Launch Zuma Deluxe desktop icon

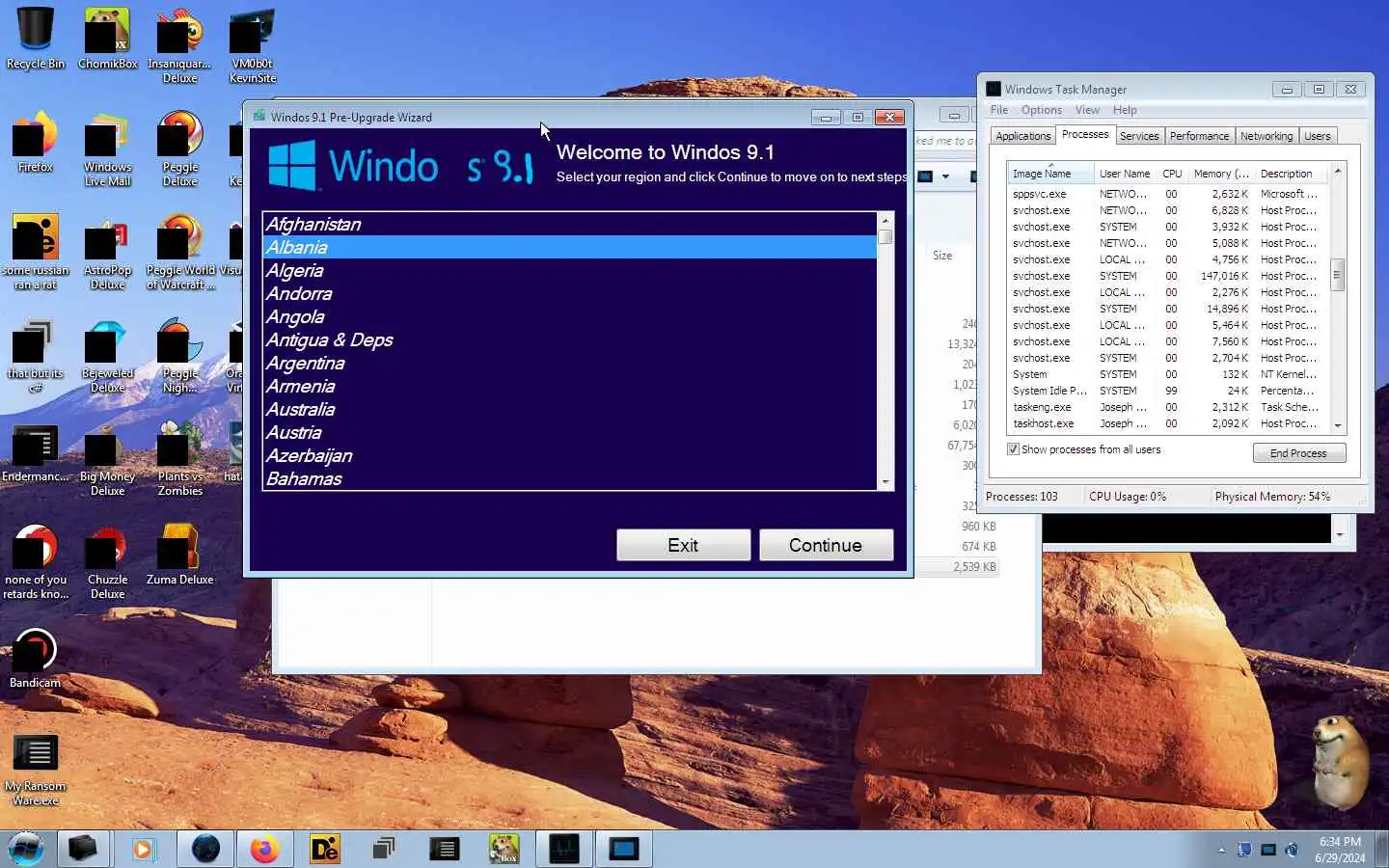coord(179,555)
